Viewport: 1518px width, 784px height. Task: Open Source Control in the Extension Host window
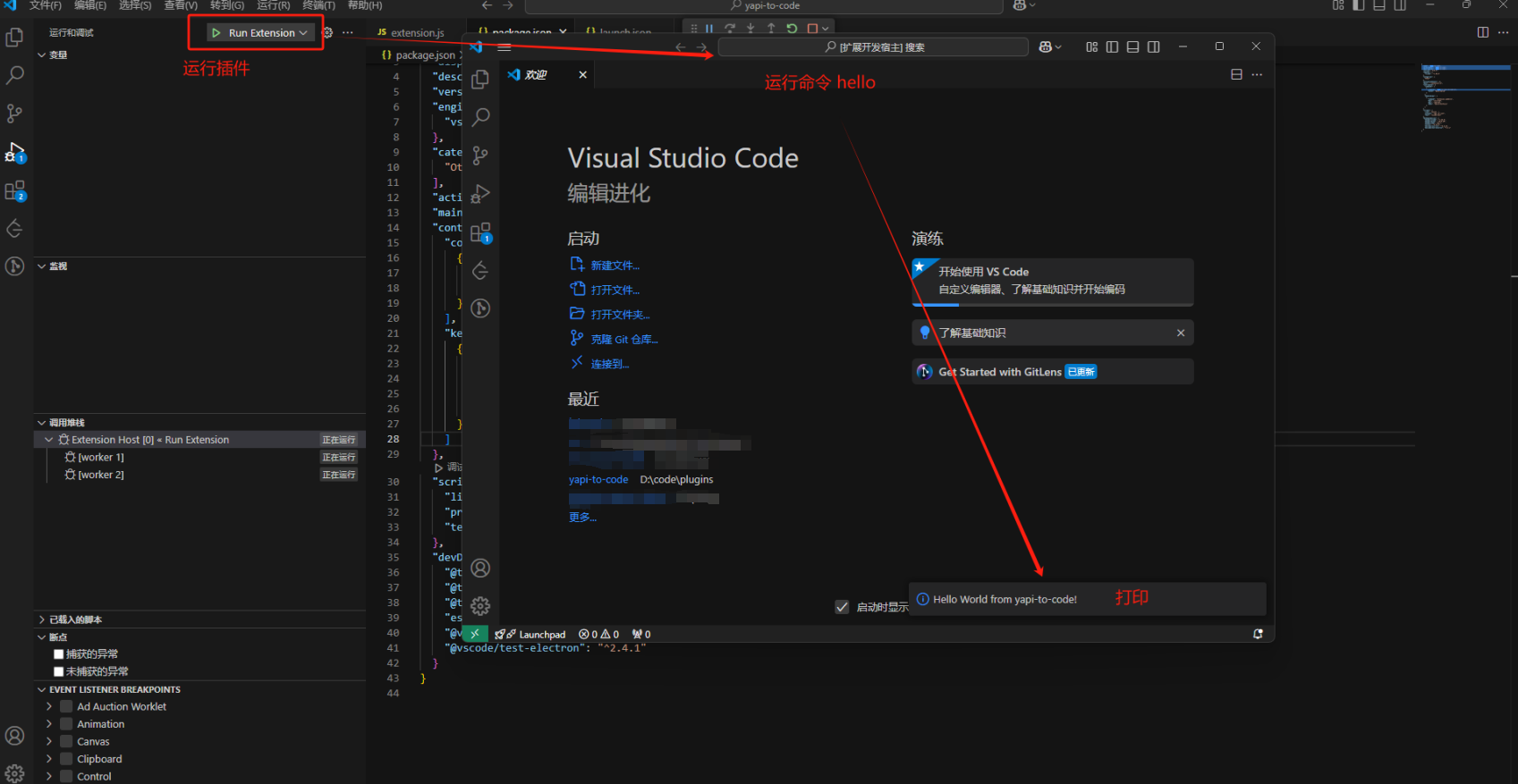480,156
